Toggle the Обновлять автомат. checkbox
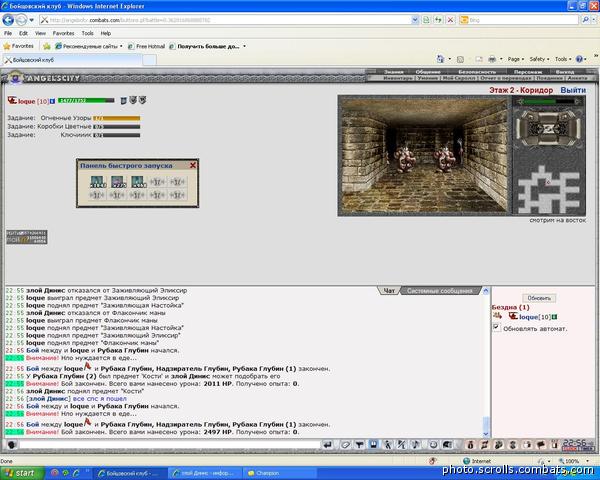Image resolution: width=600 pixels, height=480 pixels. (496, 327)
